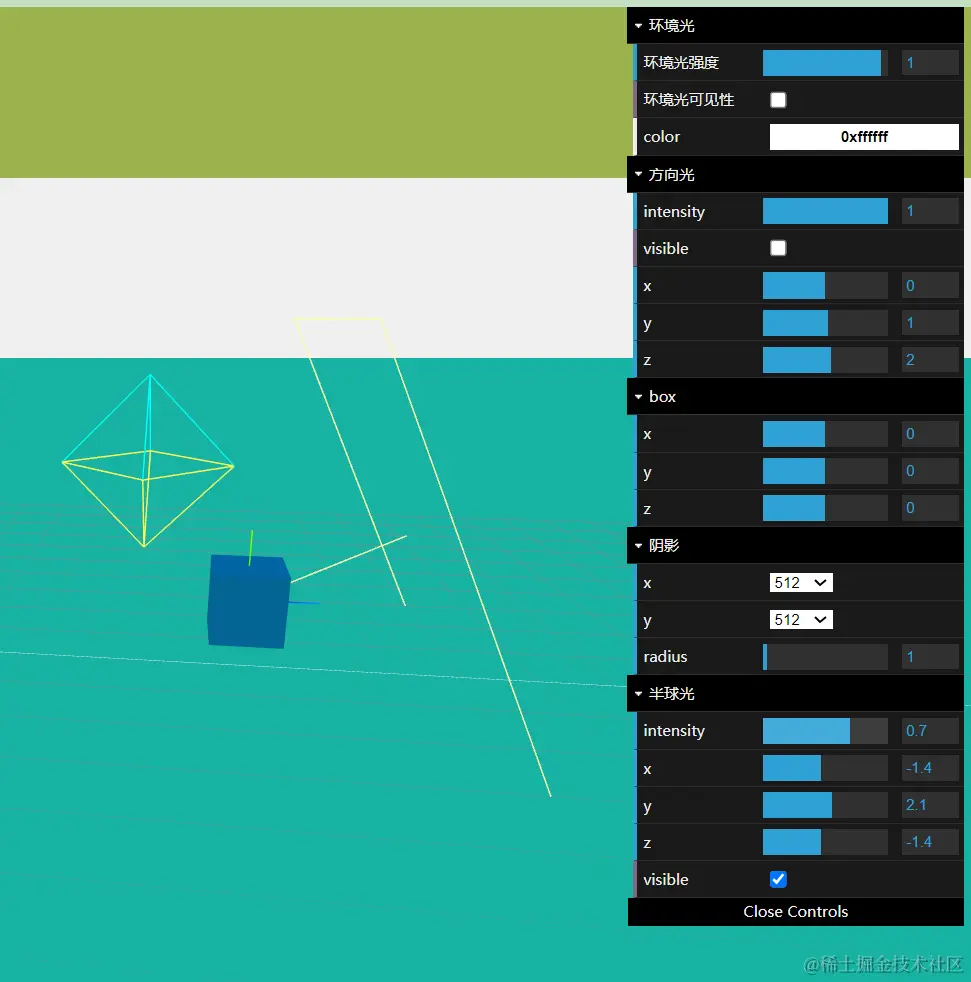Image resolution: width=971 pixels, height=982 pixels.
Task: Select the box y value field
Action: (930, 471)
